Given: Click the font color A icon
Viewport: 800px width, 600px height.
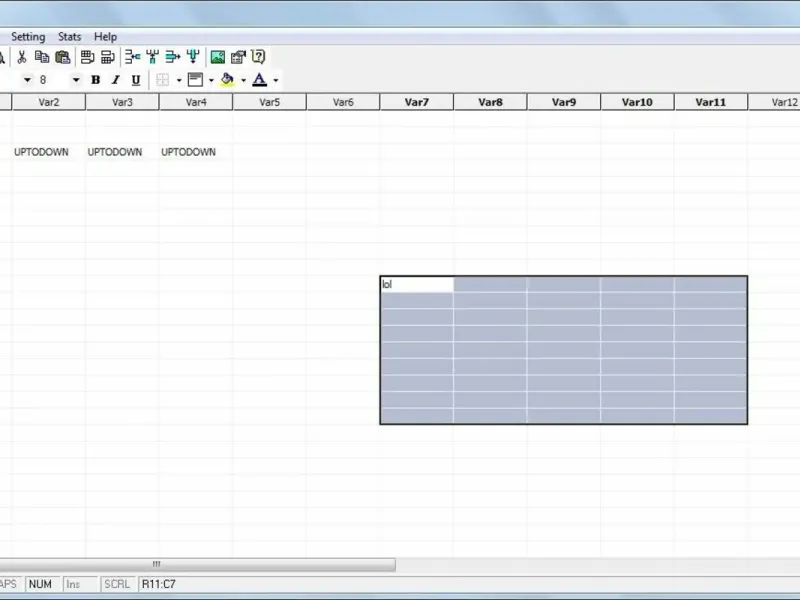Looking at the screenshot, I should click(x=260, y=80).
